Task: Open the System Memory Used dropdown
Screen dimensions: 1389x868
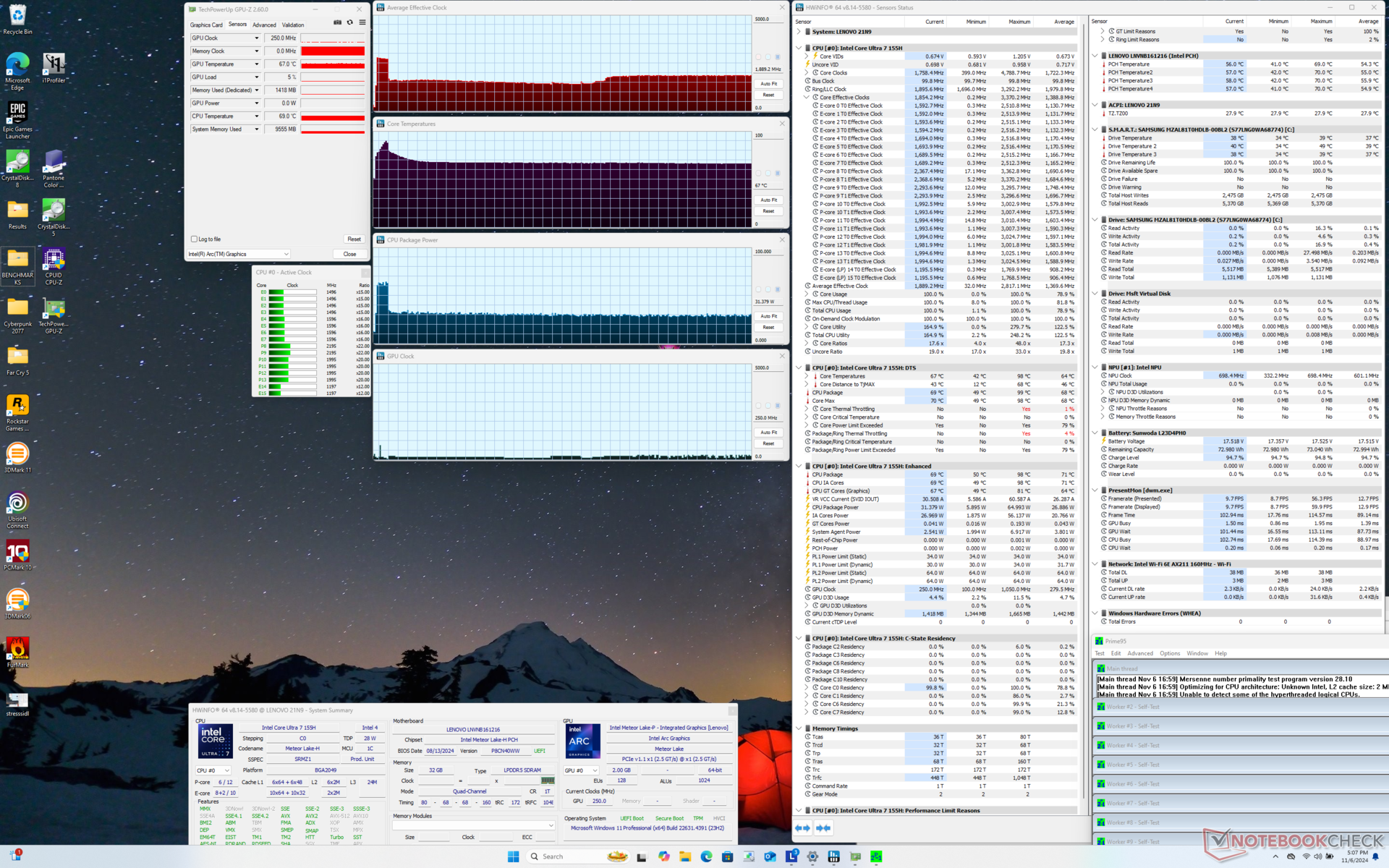Action: point(256,129)
